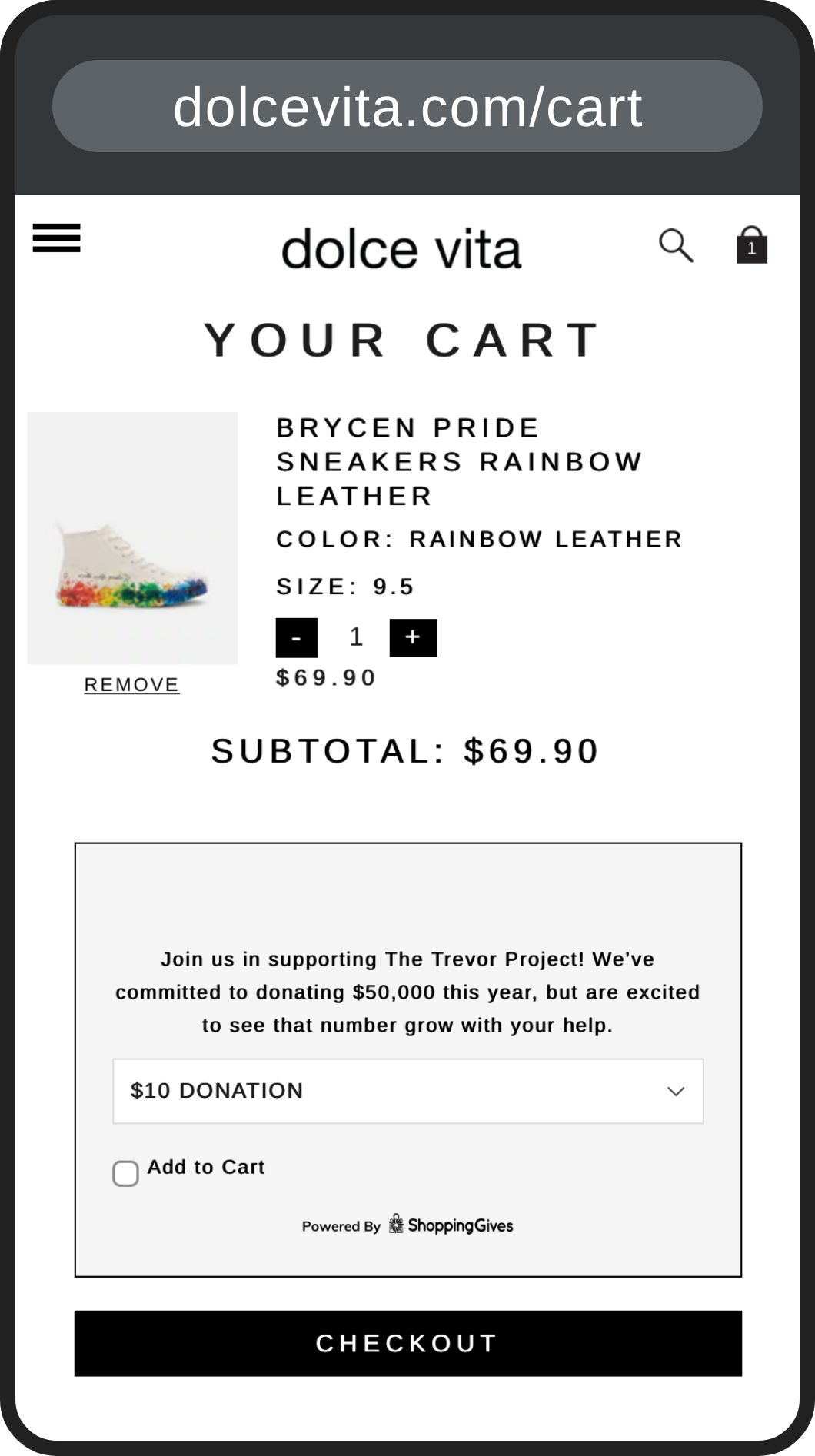The height and width of the screenshot is (1456, 815).
Task: Open the Brycen Pride sneaker thumbnail
Action: [x=132, y=538]
